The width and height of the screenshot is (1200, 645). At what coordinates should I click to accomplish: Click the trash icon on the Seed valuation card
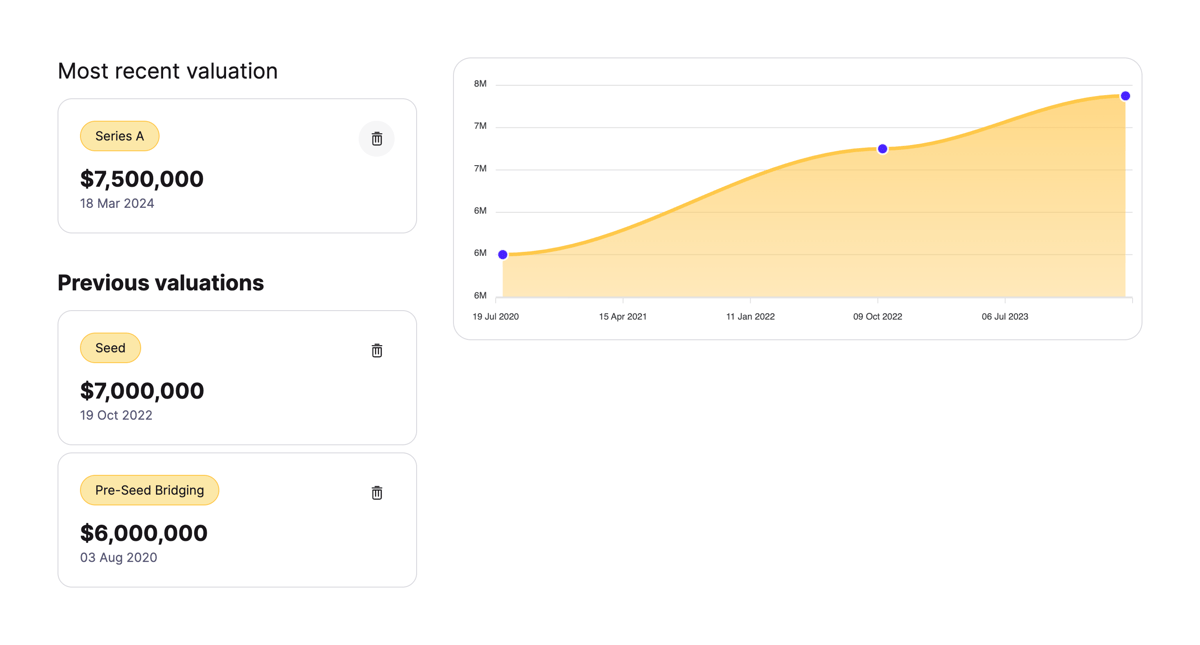tap(376, 350)
